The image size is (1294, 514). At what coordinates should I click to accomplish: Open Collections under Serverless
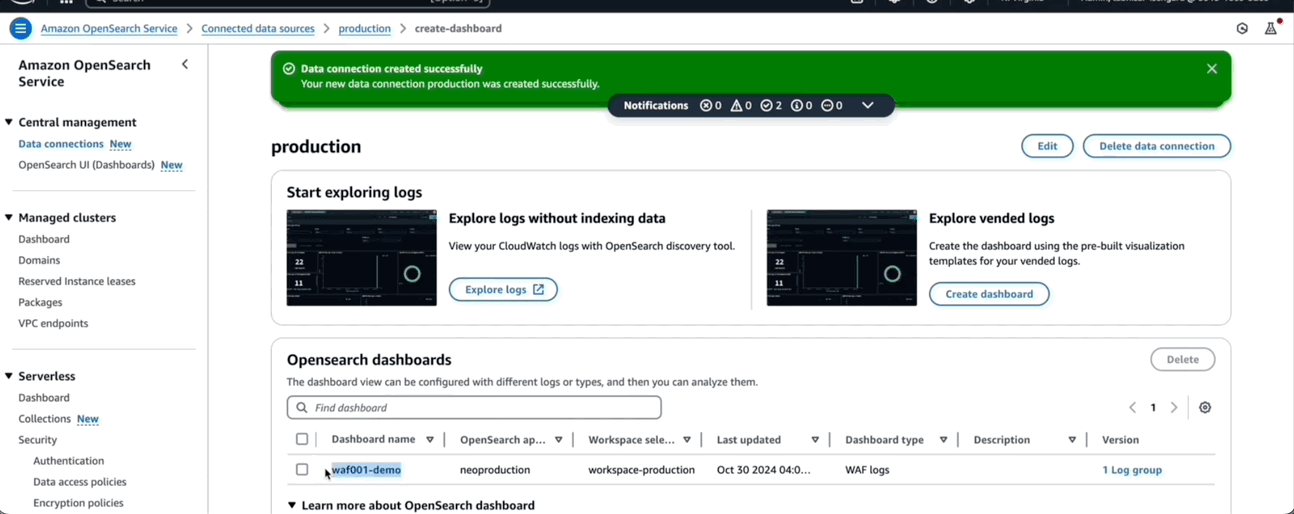click(44, 419)
